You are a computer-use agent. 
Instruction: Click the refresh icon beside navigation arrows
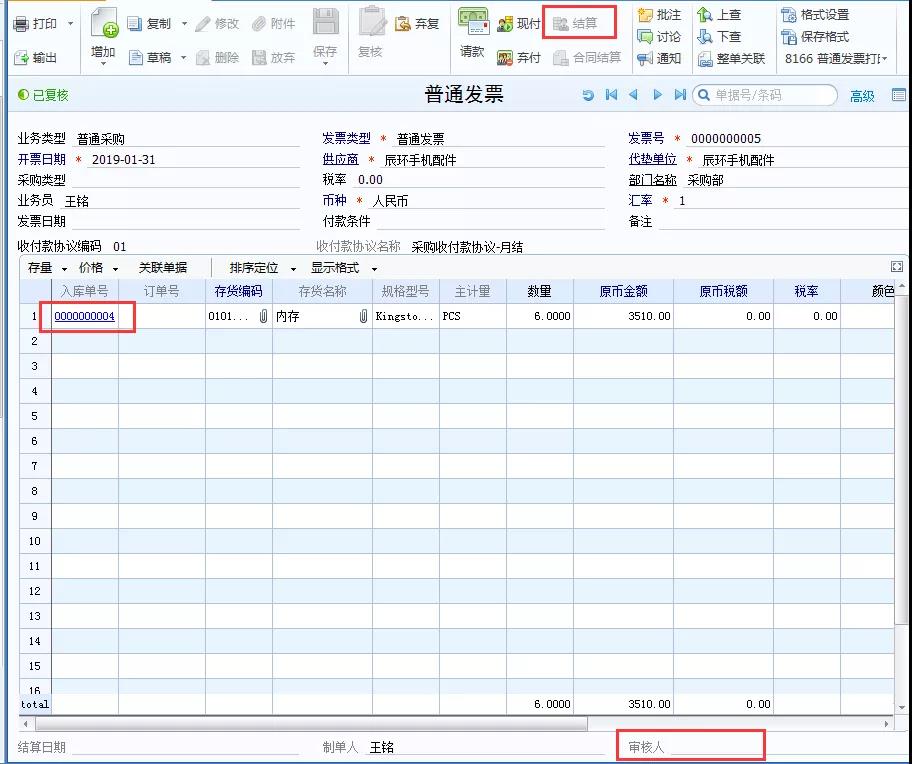point(588,95)
